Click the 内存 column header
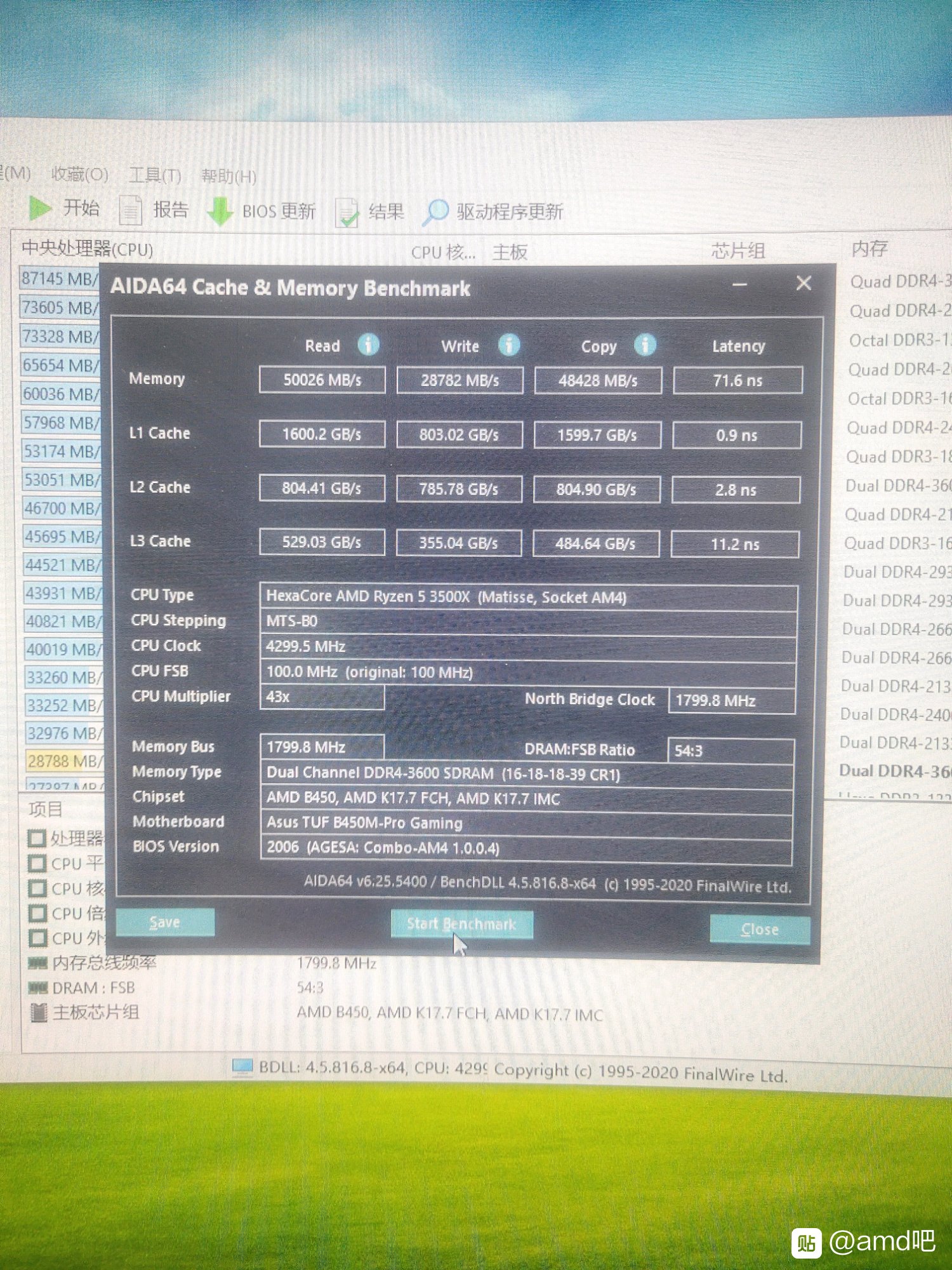Image resolution: width=952 pixels, height=1270 pixels. point(869,248)
